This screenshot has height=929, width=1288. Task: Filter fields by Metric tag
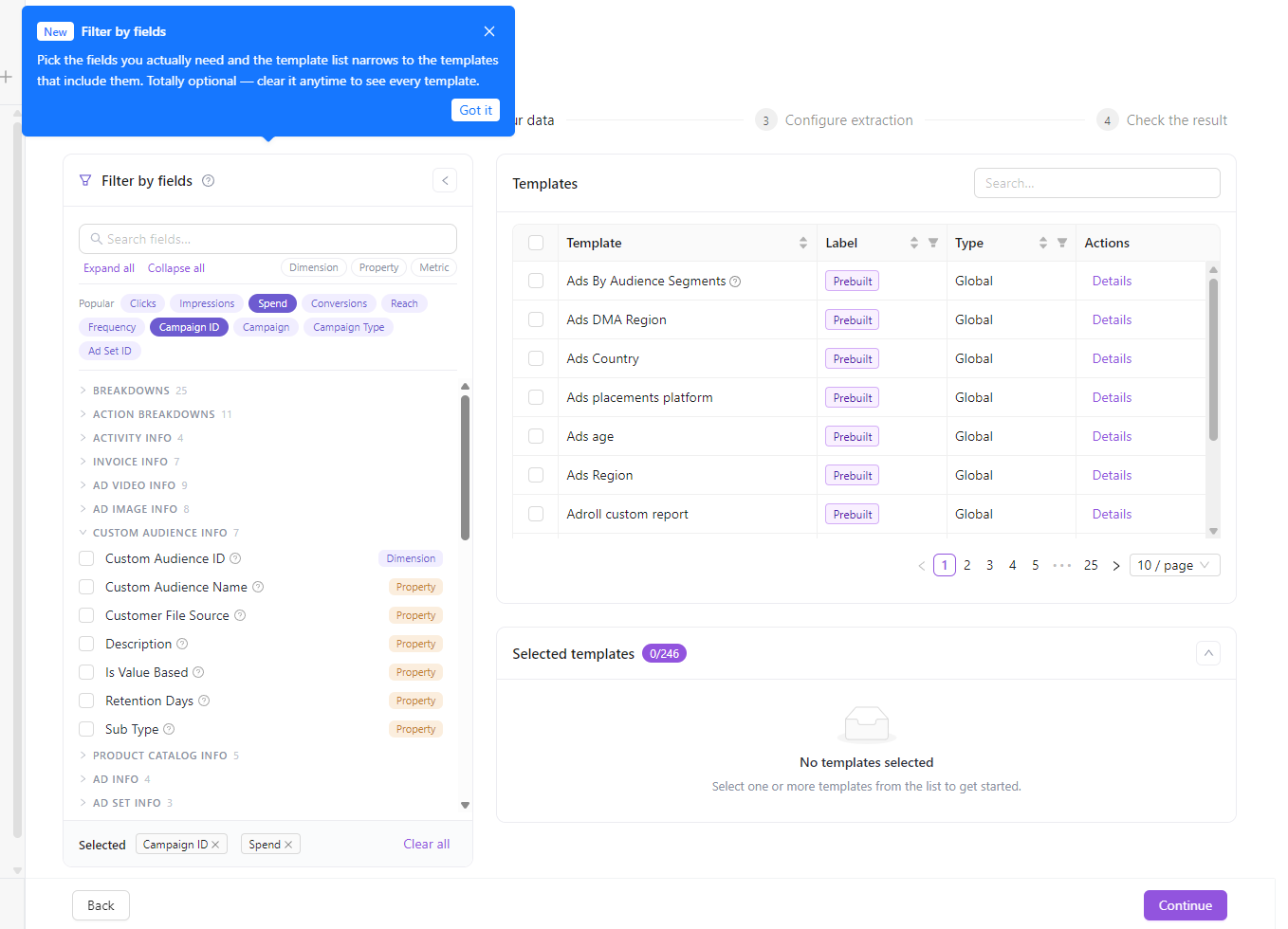pos(434,267)
